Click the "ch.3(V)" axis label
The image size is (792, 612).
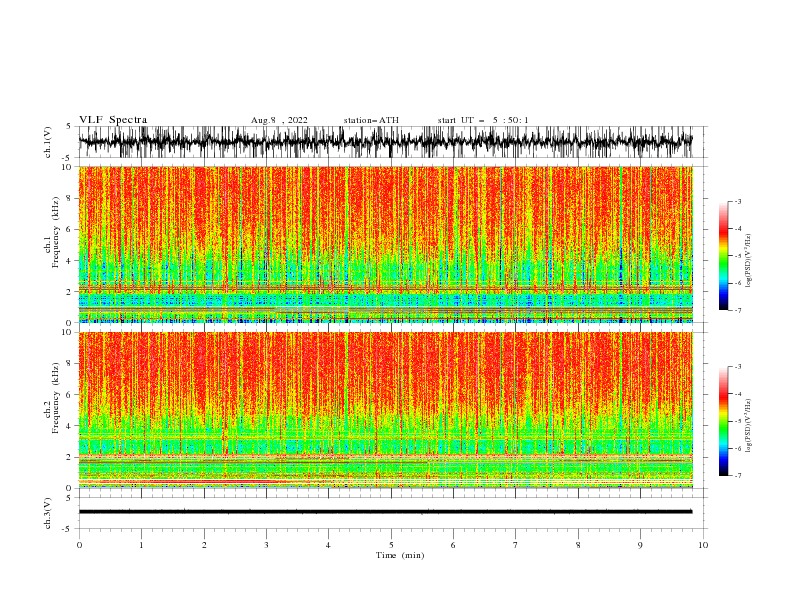coord(48,513)
